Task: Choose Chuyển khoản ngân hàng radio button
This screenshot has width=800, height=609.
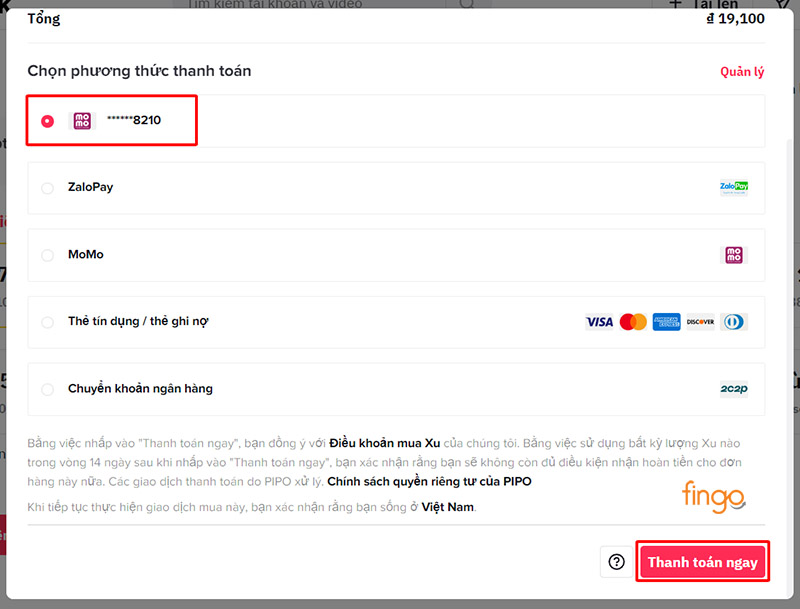Action: point(47,390)
